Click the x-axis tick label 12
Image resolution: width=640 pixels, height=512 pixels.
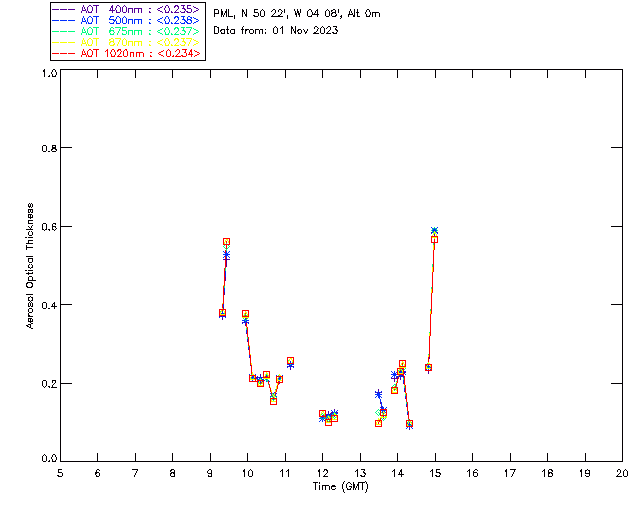point(322,473)
